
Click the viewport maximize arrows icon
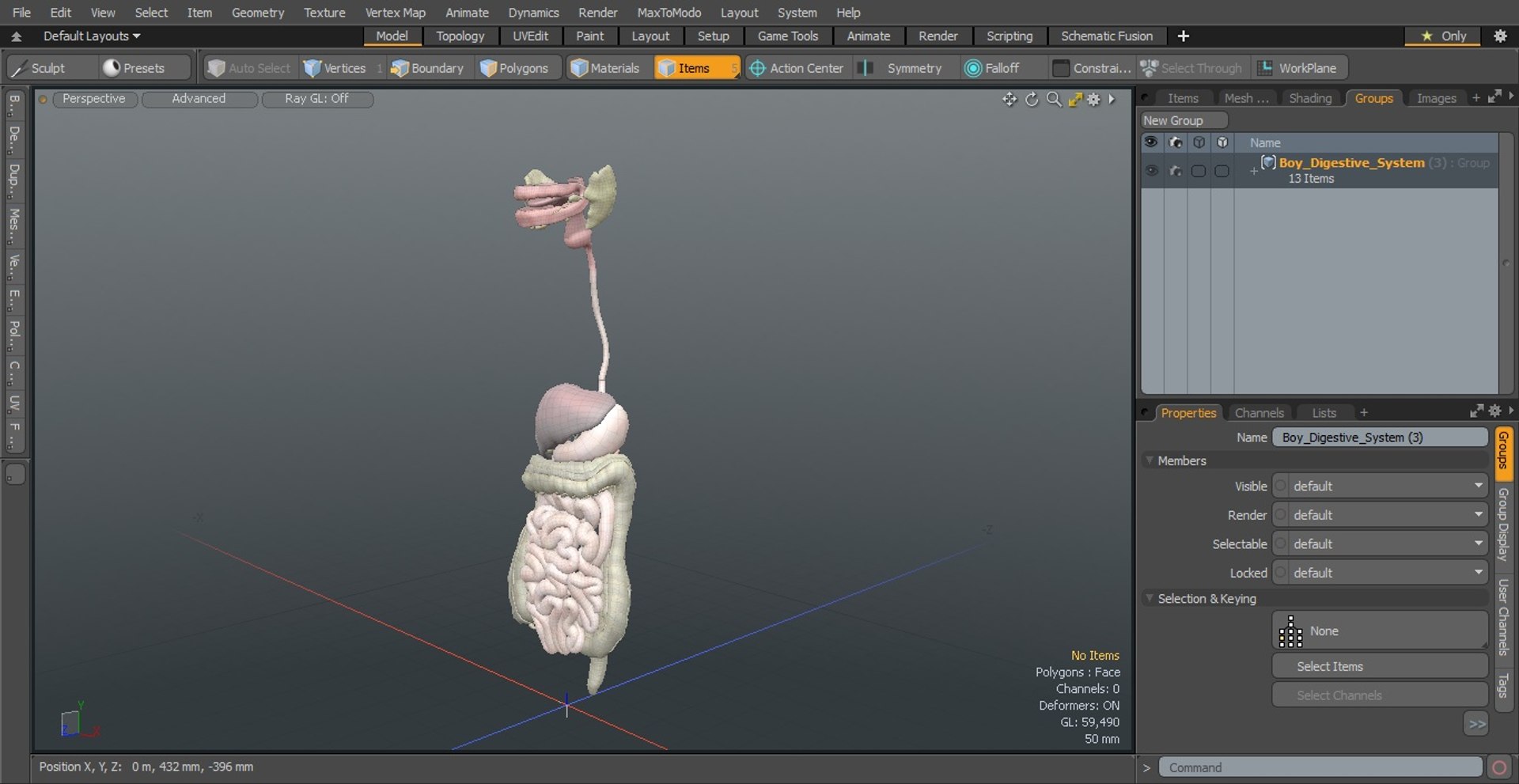click(x=1075, y=99)
